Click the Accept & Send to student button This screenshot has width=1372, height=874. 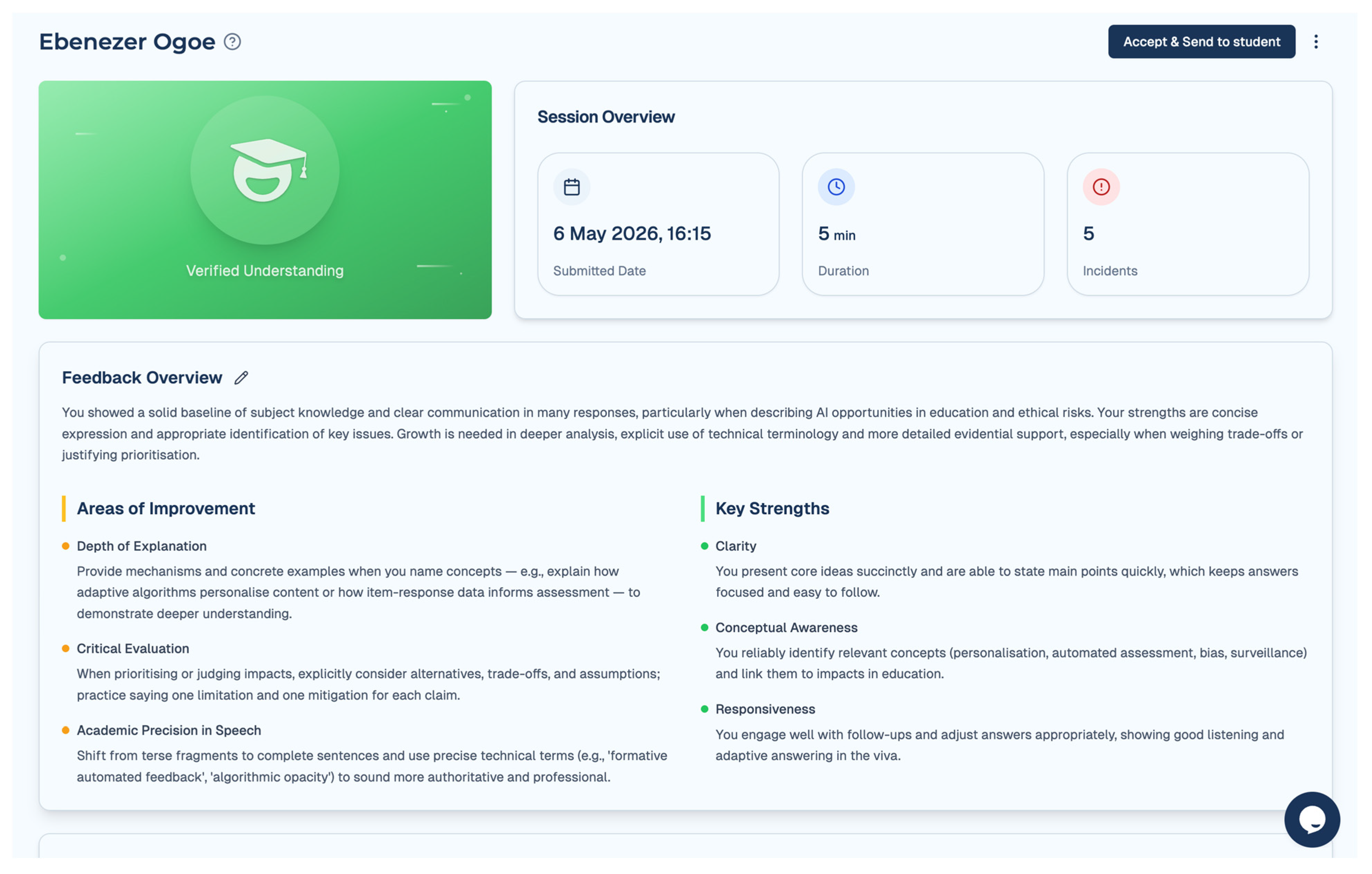tap(1201, 42)
